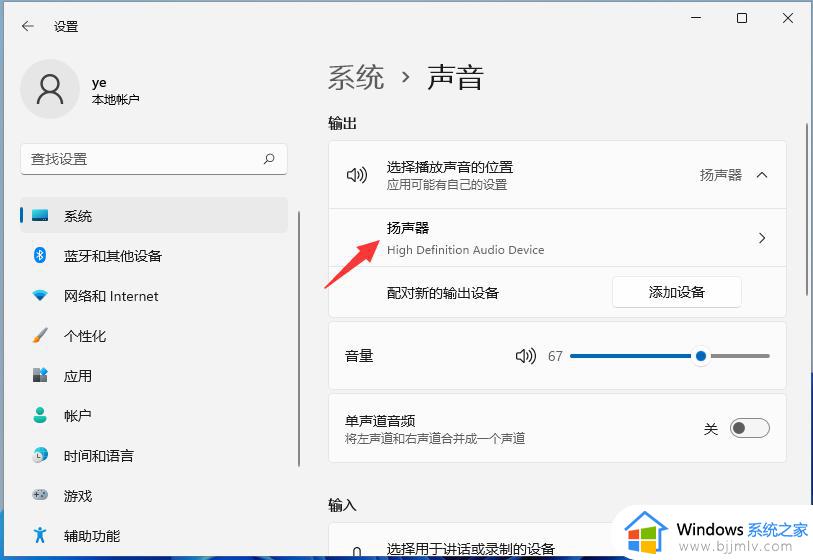Click the Gaming controller icon in sidebar

coord(40,495)
